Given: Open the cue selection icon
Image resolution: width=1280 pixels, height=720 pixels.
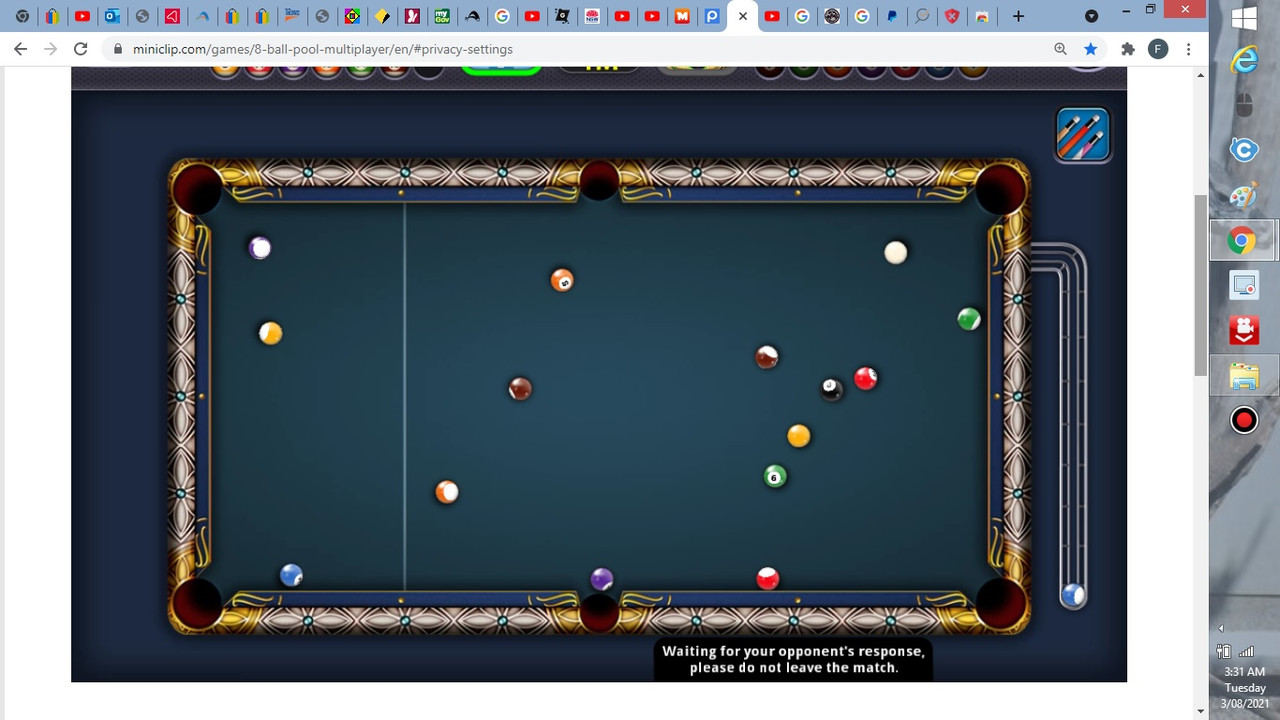Looking at the screenshot, I should click(x=1083, y=134).
